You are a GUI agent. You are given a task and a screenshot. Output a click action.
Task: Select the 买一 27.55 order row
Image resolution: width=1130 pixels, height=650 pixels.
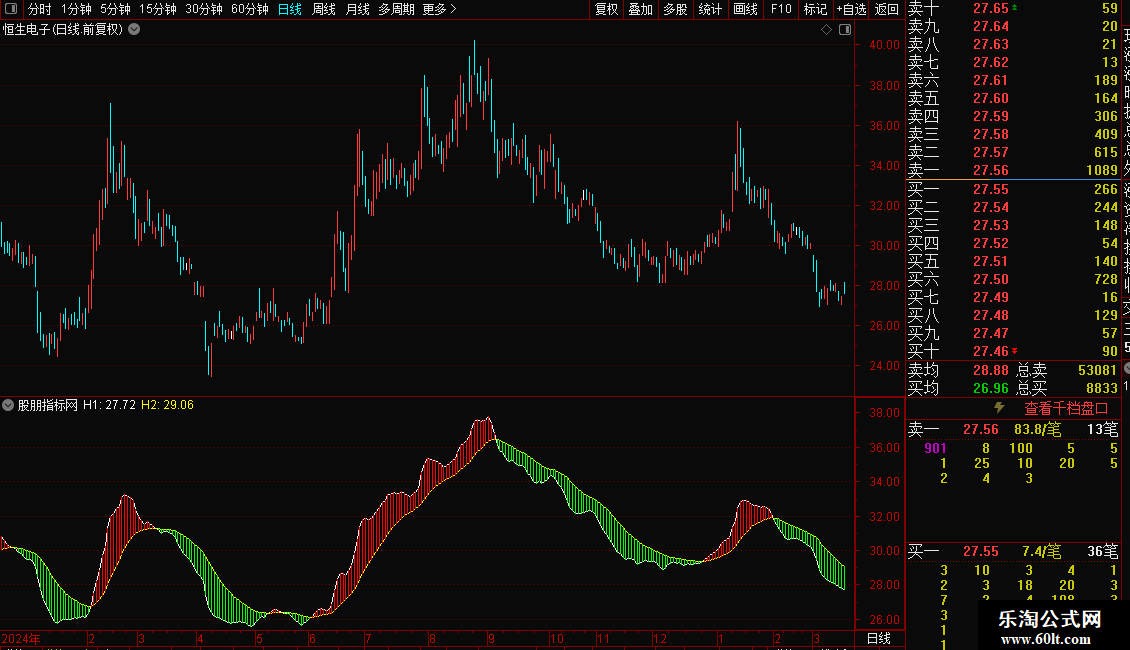1013,189
